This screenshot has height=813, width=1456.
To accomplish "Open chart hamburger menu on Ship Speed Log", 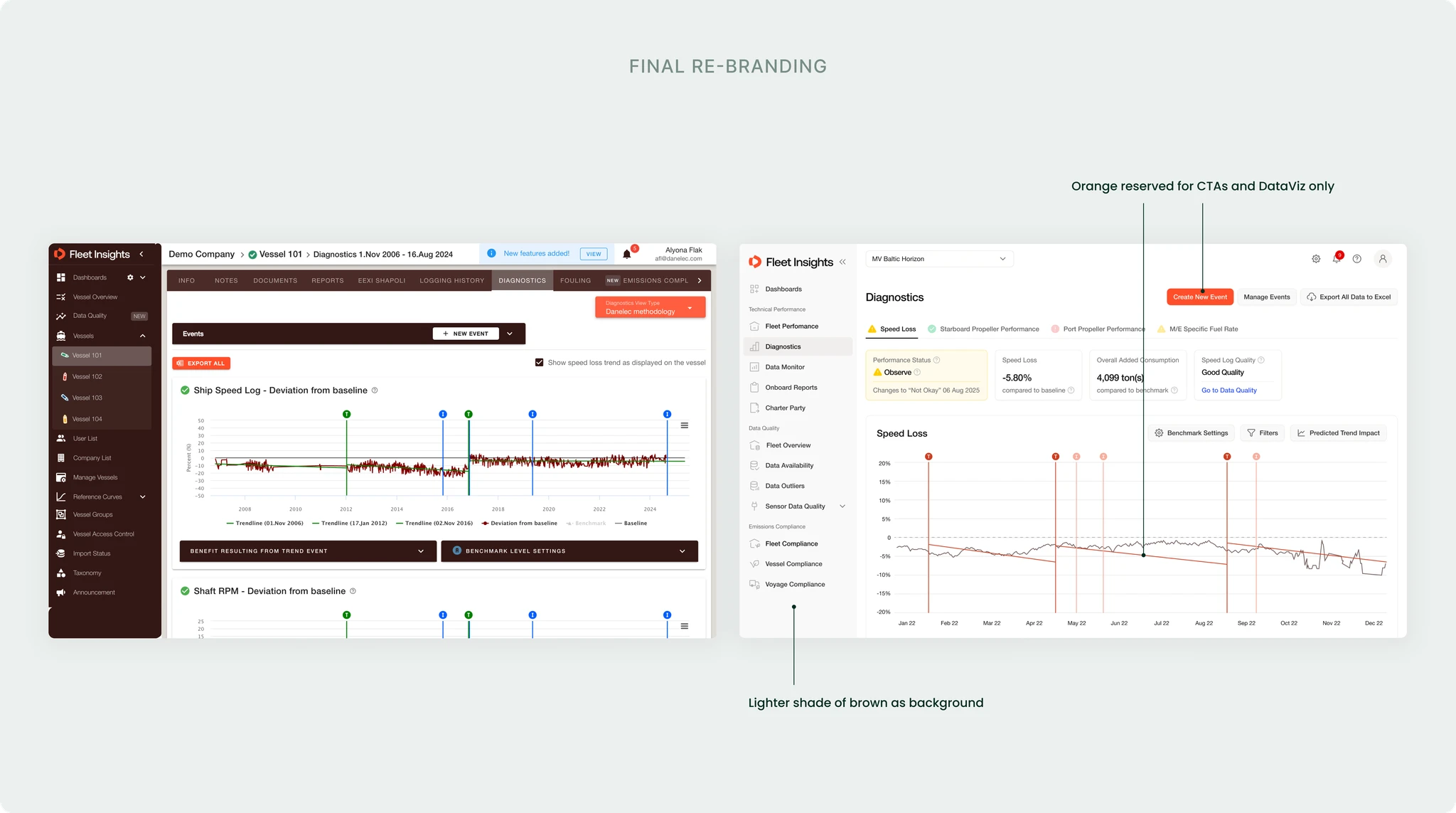I will [685, 425].
